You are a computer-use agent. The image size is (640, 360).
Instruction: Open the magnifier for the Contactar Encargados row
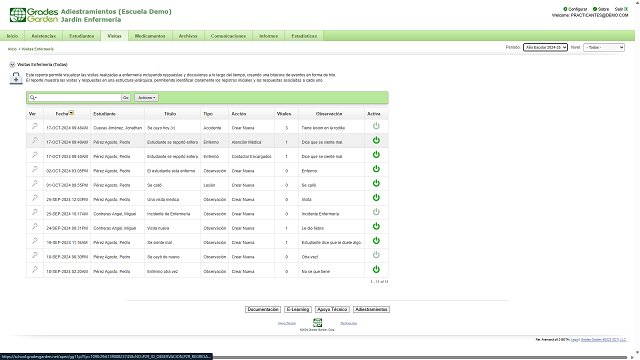[x=35, y=155]
